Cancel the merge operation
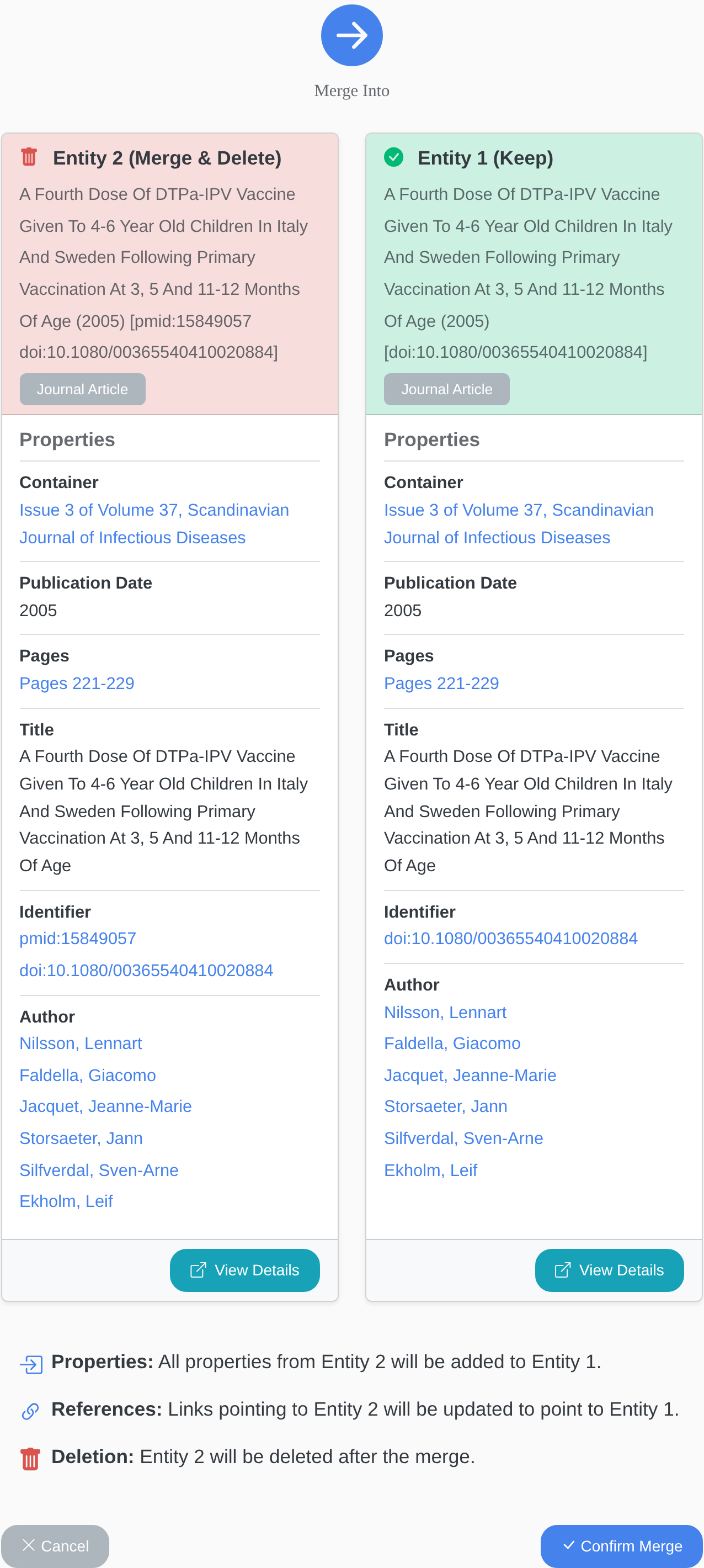704x1568 pixels. click(55, 1545)
